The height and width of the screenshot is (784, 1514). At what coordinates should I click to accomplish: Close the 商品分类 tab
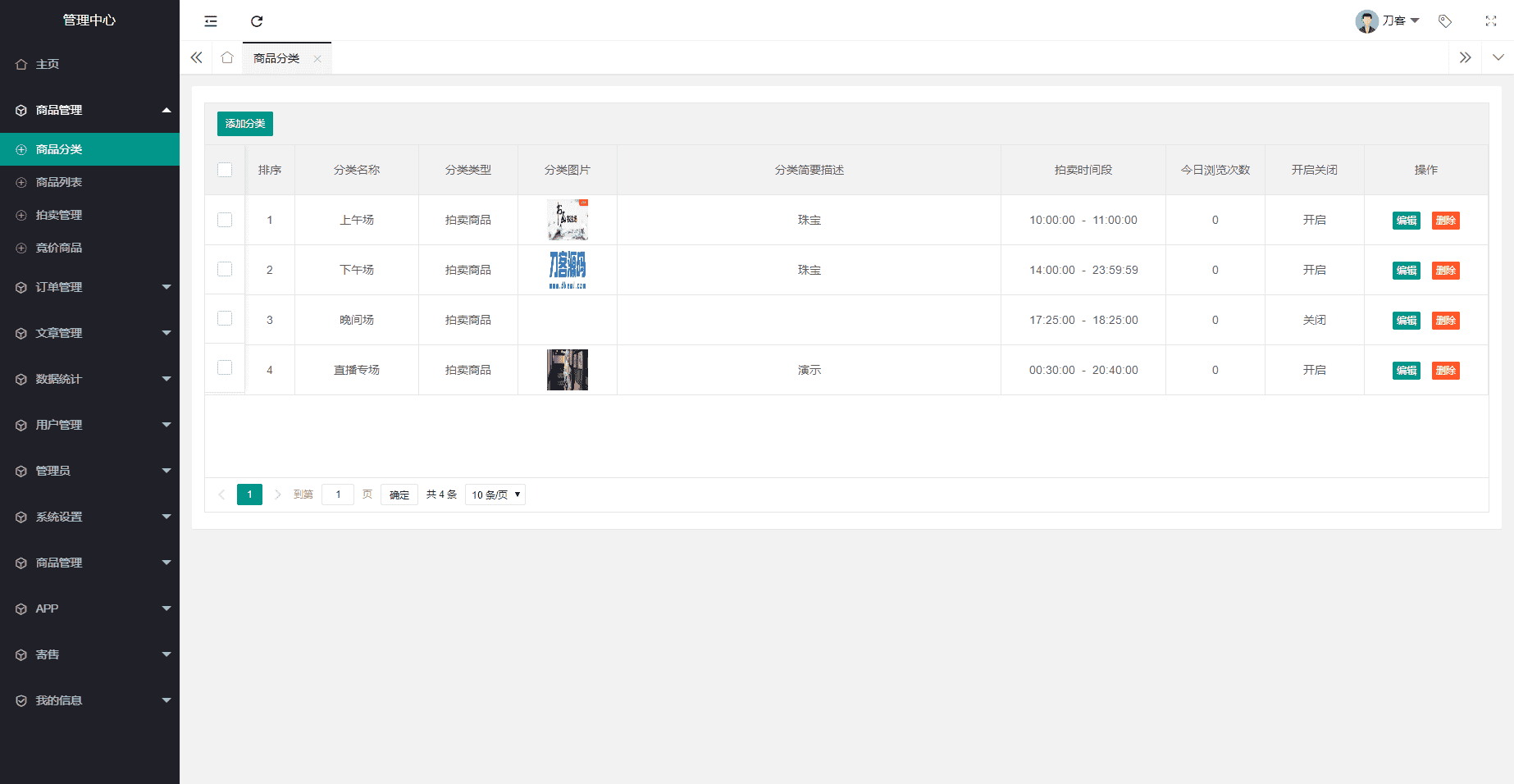pos(317,58)
